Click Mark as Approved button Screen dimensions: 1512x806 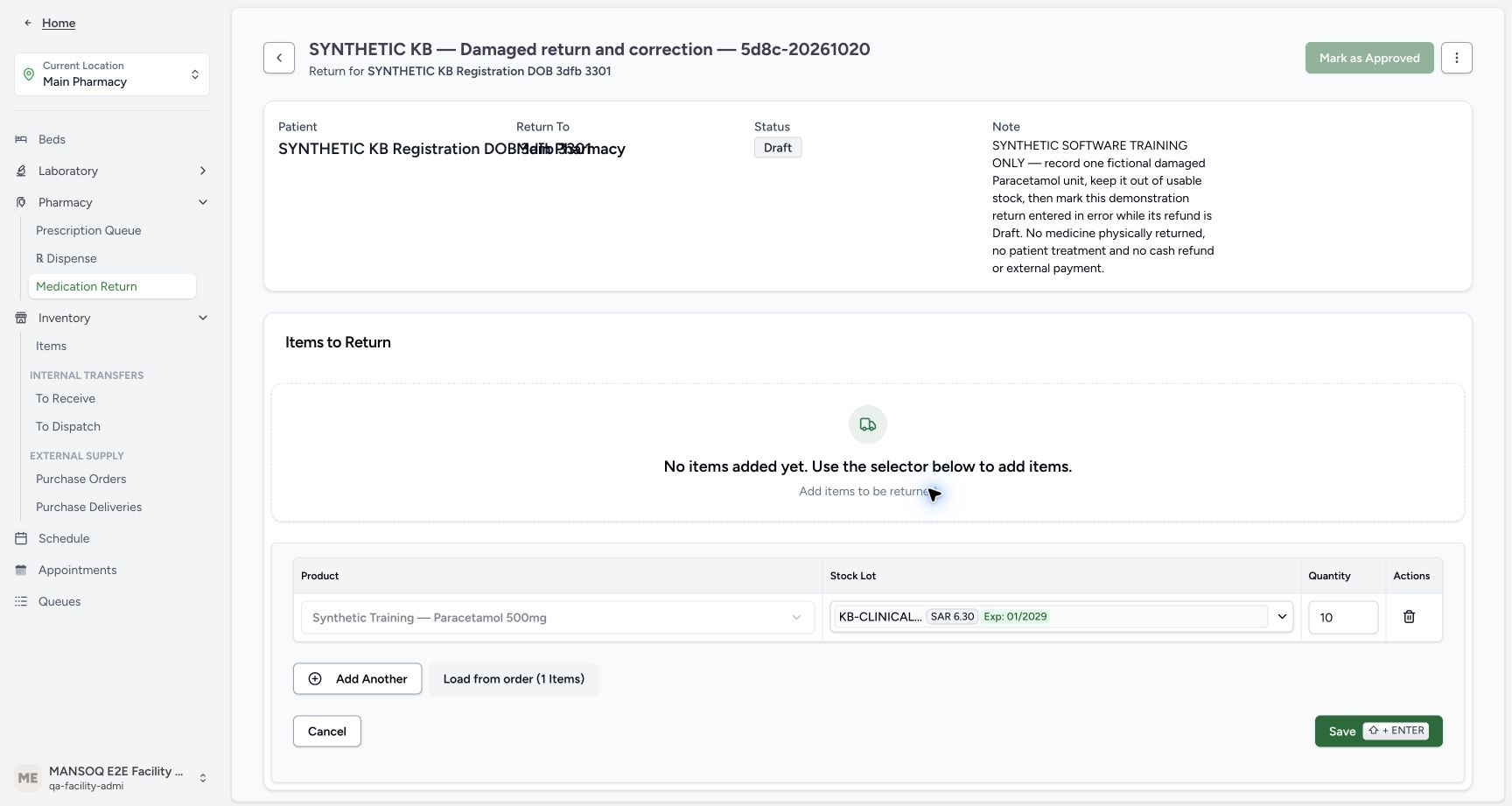[x=1369, y=58]
